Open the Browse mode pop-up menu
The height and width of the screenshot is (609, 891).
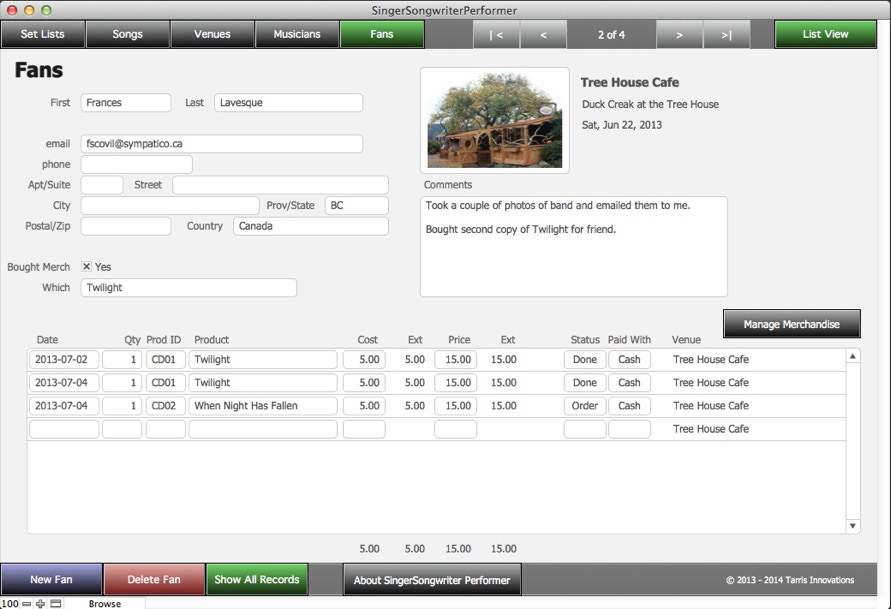tap(104, 603)
